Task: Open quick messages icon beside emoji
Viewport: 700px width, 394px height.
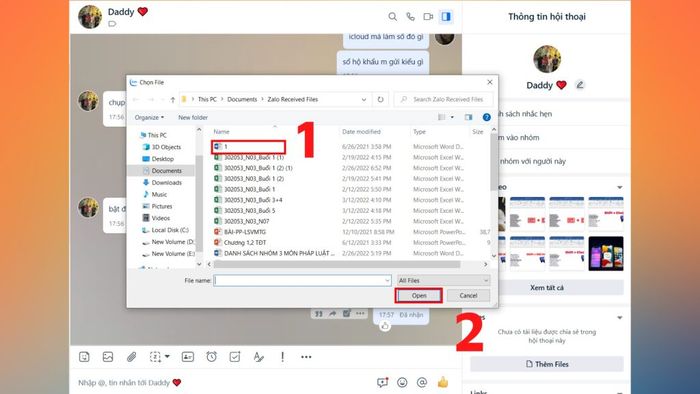Action: point(383,382)
